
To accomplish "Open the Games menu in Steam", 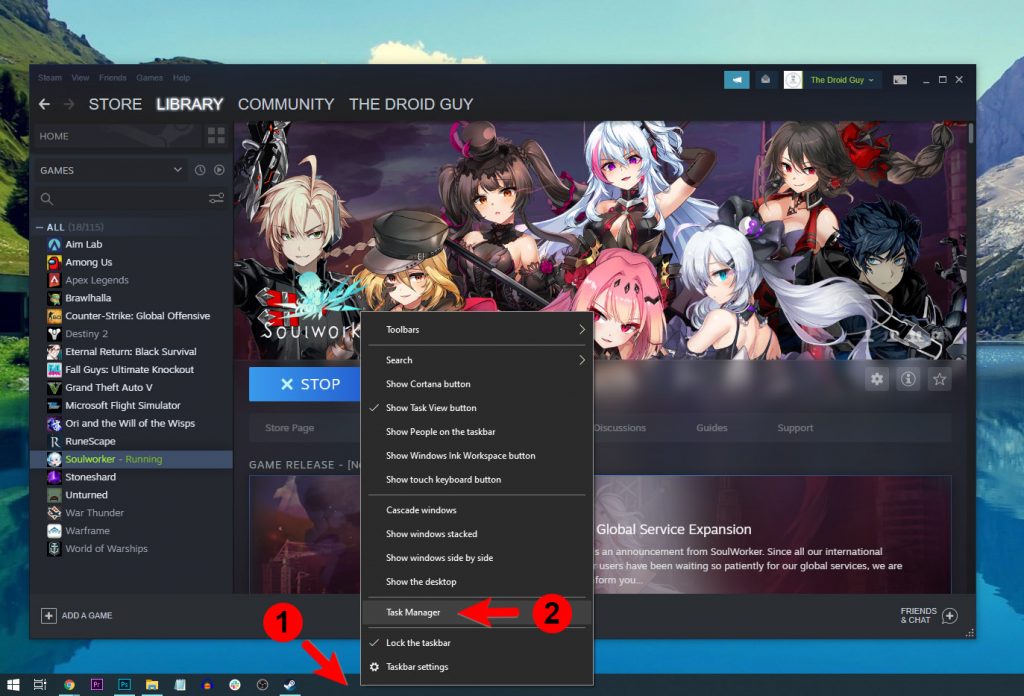I will pyautogui.click(x=150, y=78).
